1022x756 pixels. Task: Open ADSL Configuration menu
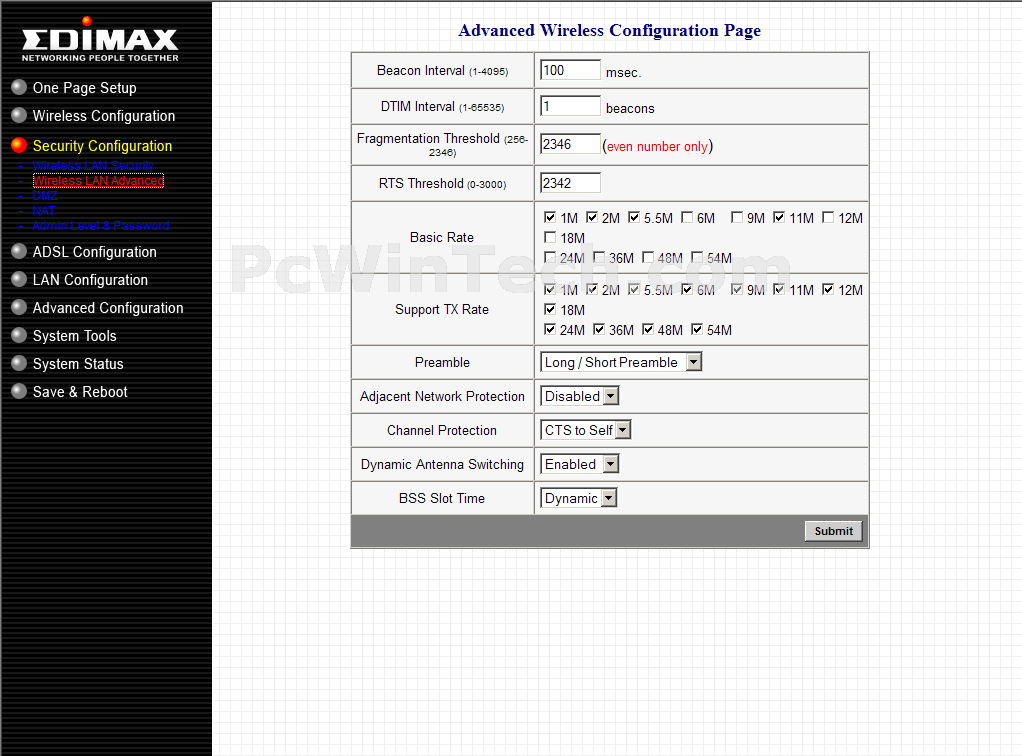point(95,252)
